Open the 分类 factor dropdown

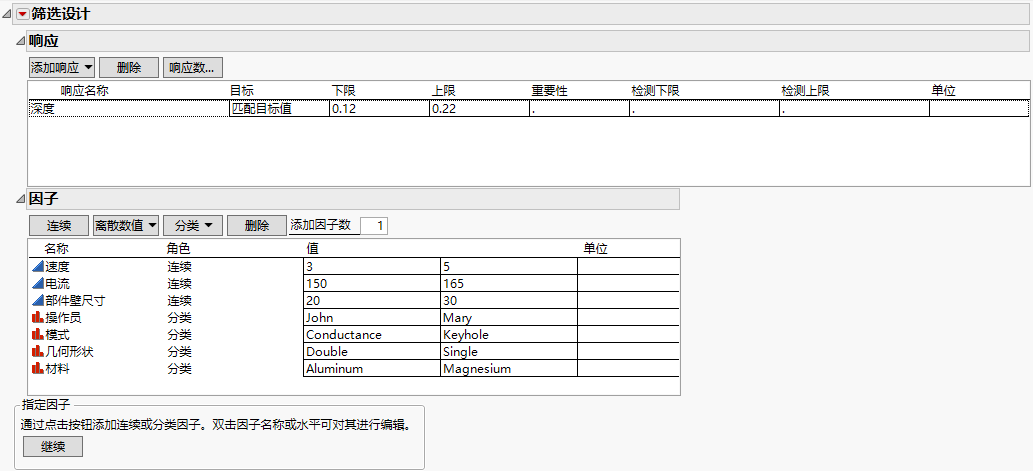pyautogui.click(x=193, y=225)
